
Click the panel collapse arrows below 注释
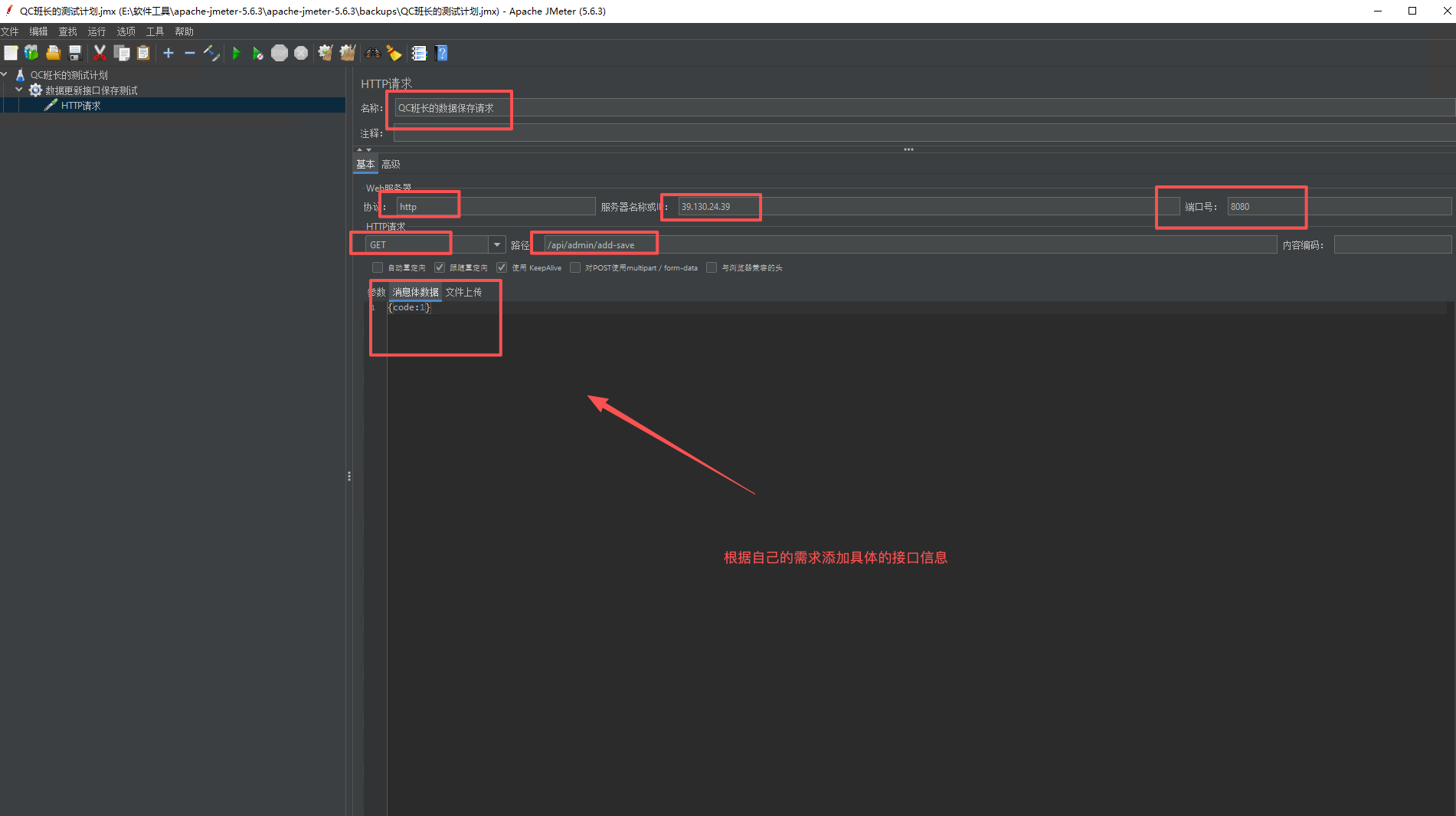coord(364,149)
